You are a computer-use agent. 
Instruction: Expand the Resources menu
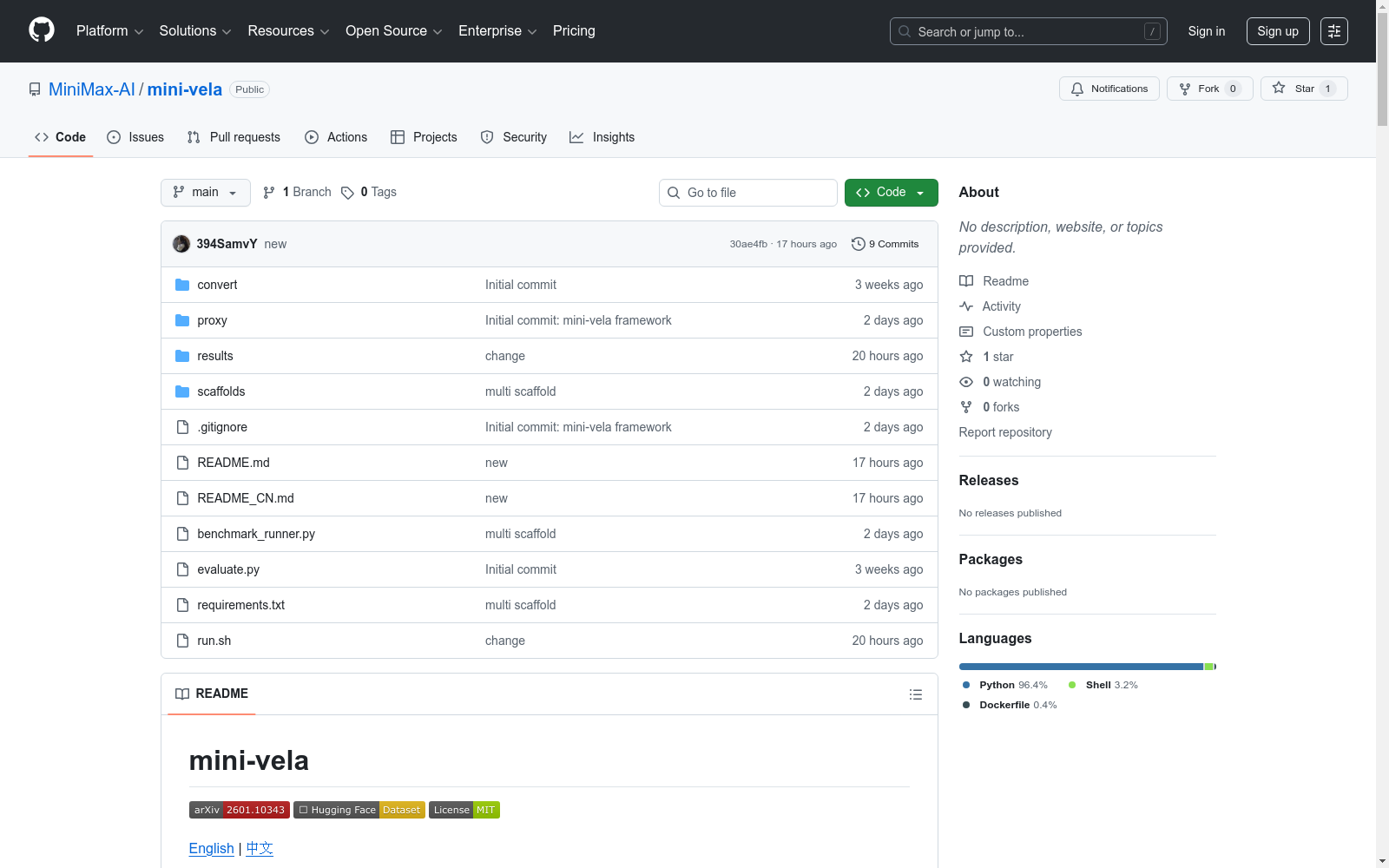288,31
